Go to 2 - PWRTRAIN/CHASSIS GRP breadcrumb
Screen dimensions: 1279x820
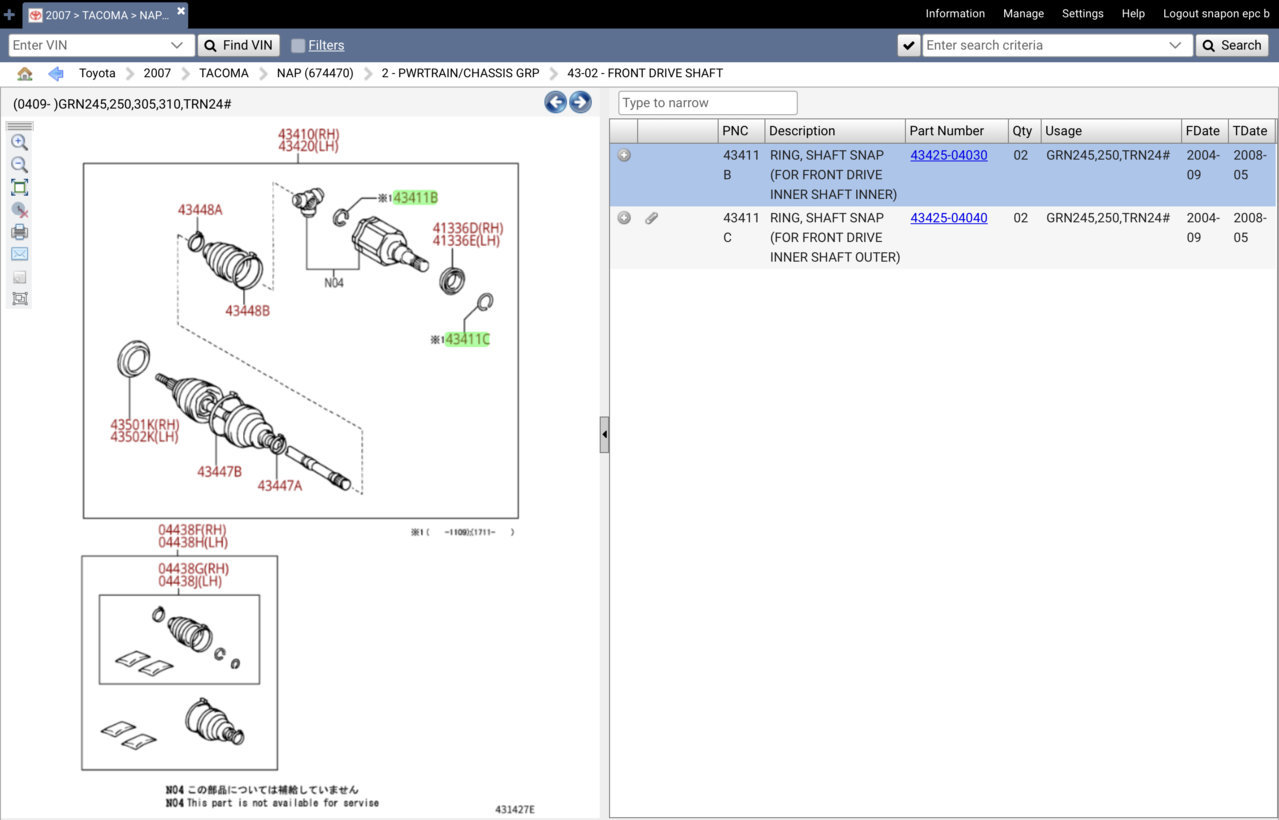(460, 73)
